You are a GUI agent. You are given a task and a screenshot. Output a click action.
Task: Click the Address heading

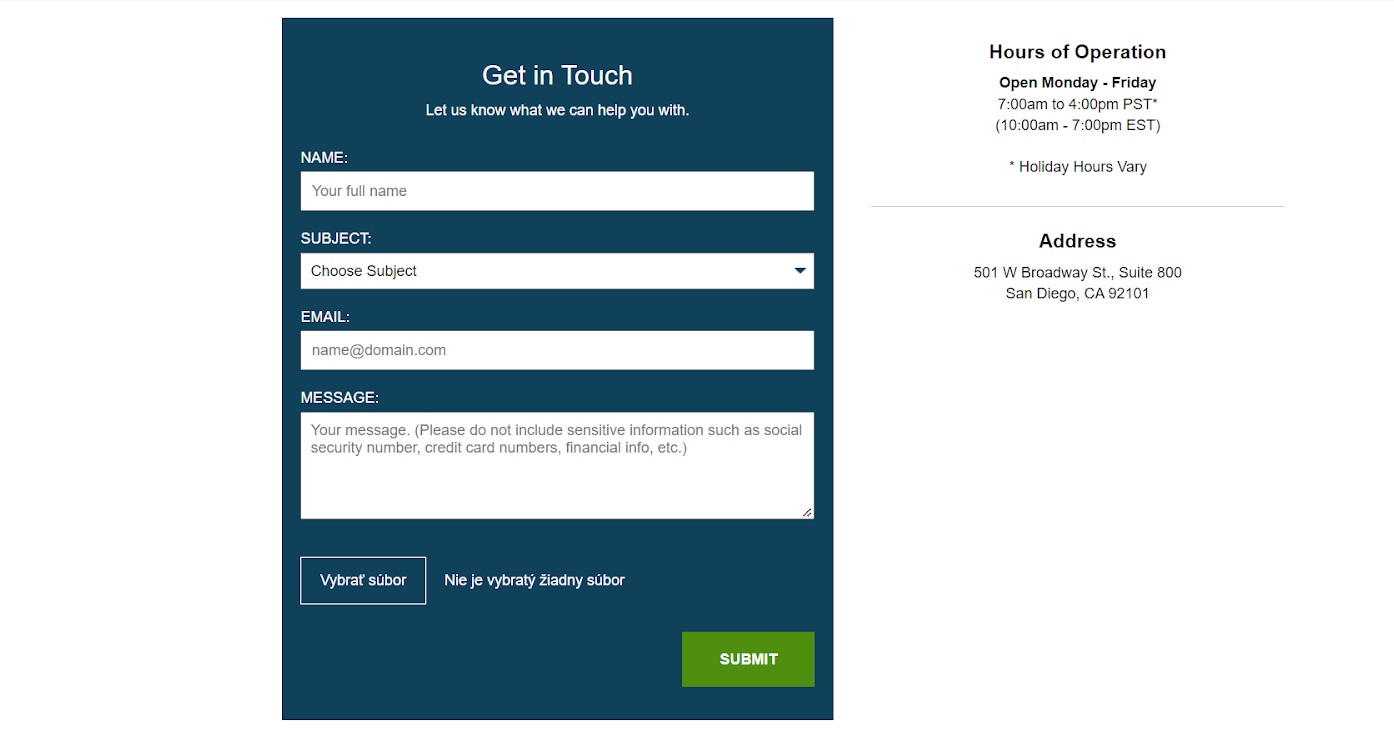pos(1077,241)
